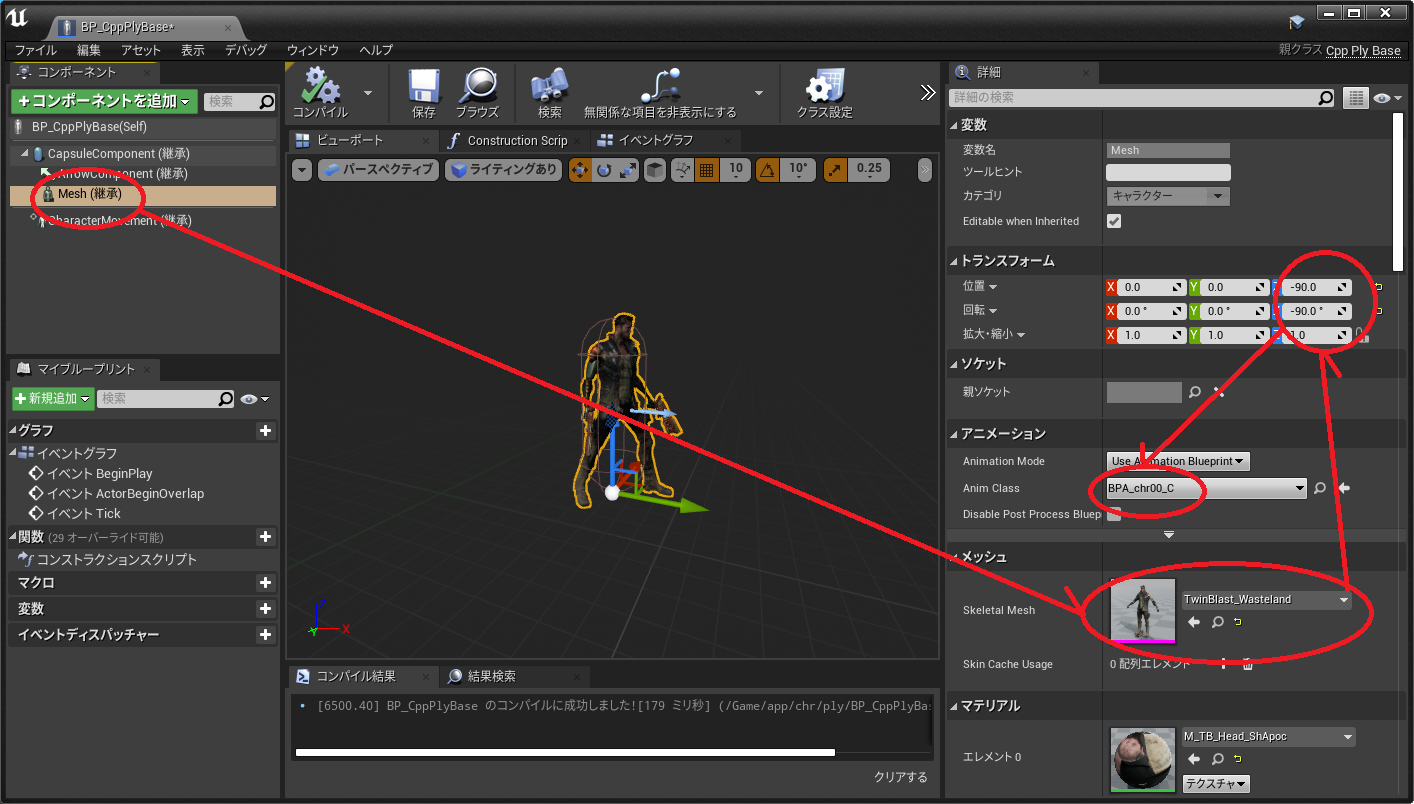Open details property matrix grid icon
Viewport: 1414px width, 804px height.
tap(1355, 98)
